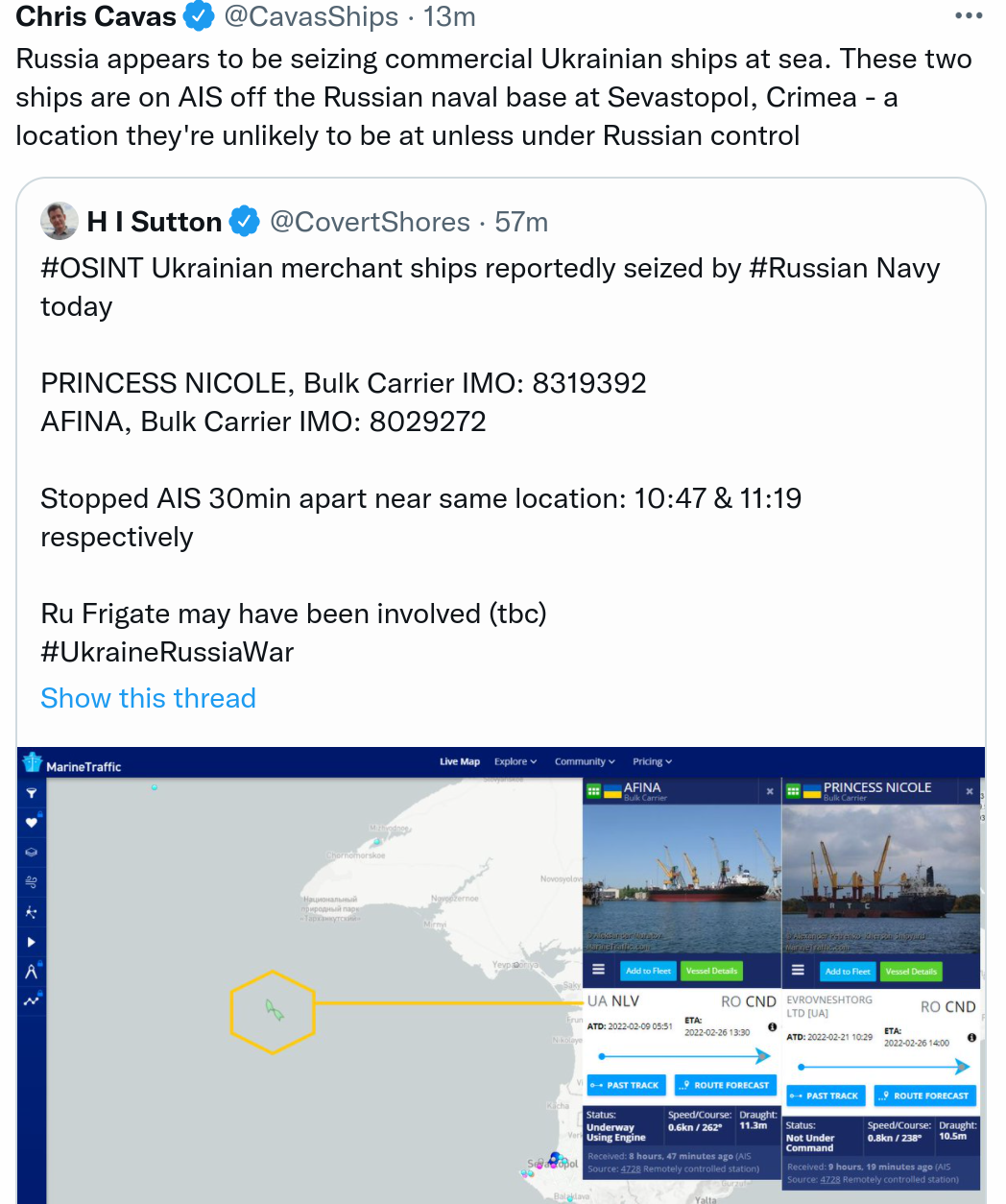
Task: Click Vessel Details for PRINCESS NICOLE
Action: click(x=911, y=972)
